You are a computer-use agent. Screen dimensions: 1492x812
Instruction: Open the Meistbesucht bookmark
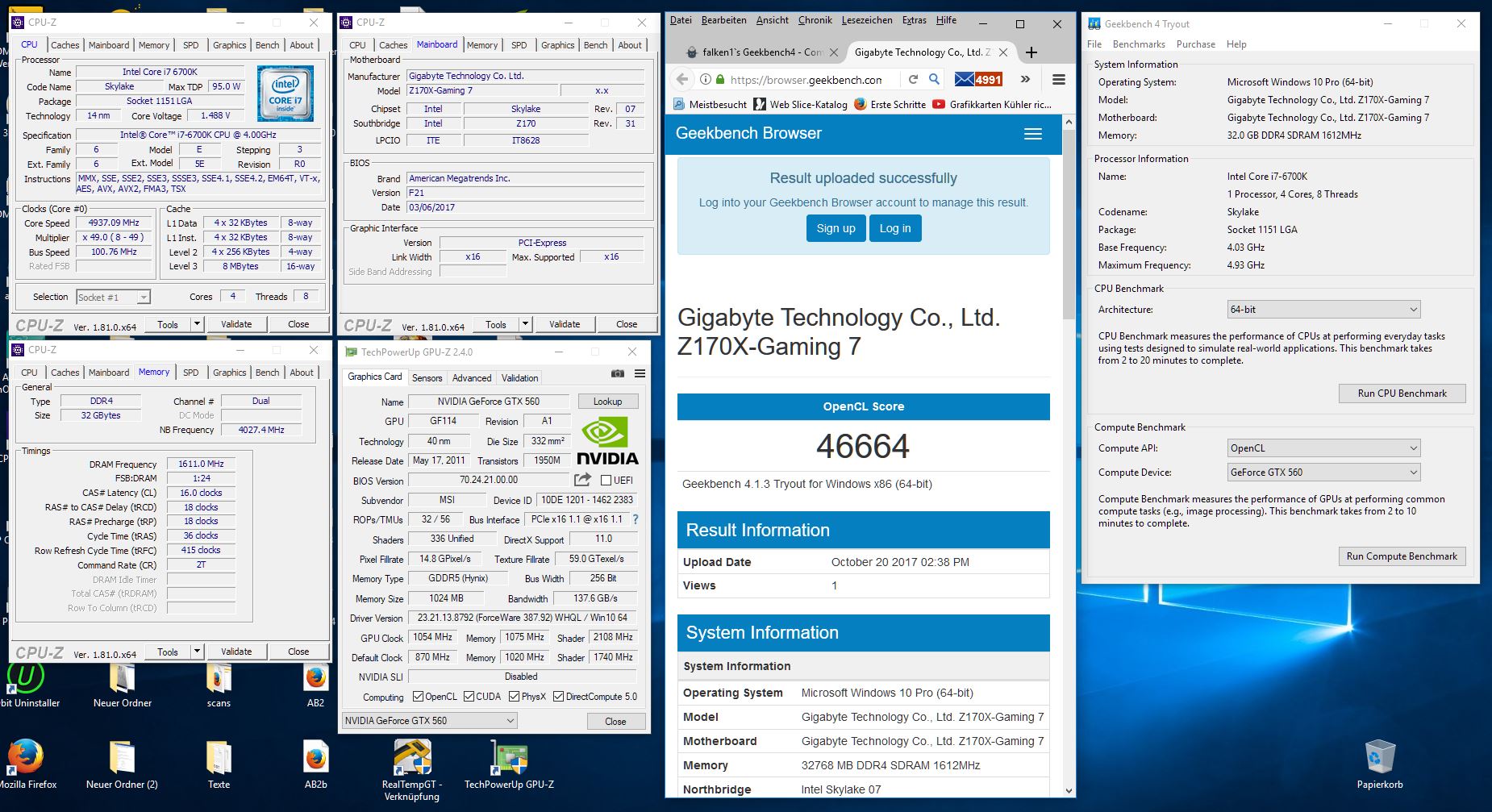pyautogui.click(x=710, y=104)
